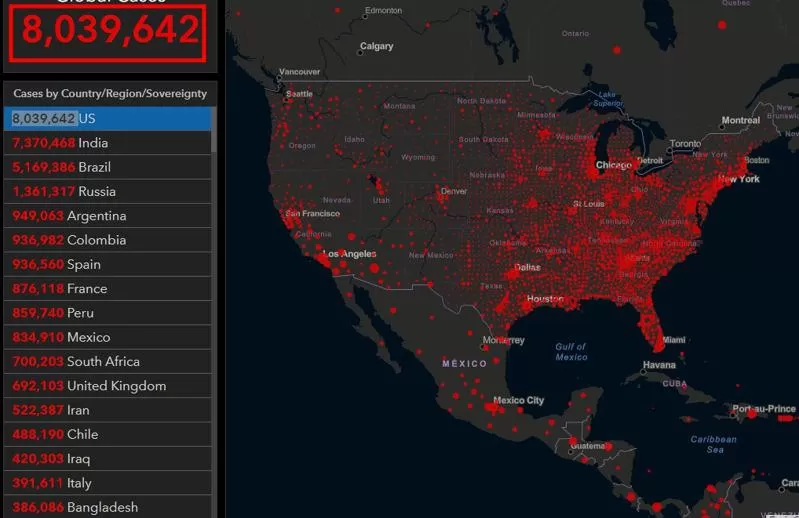
Task: Click the Havana label on map
Action: coord(659,365)
